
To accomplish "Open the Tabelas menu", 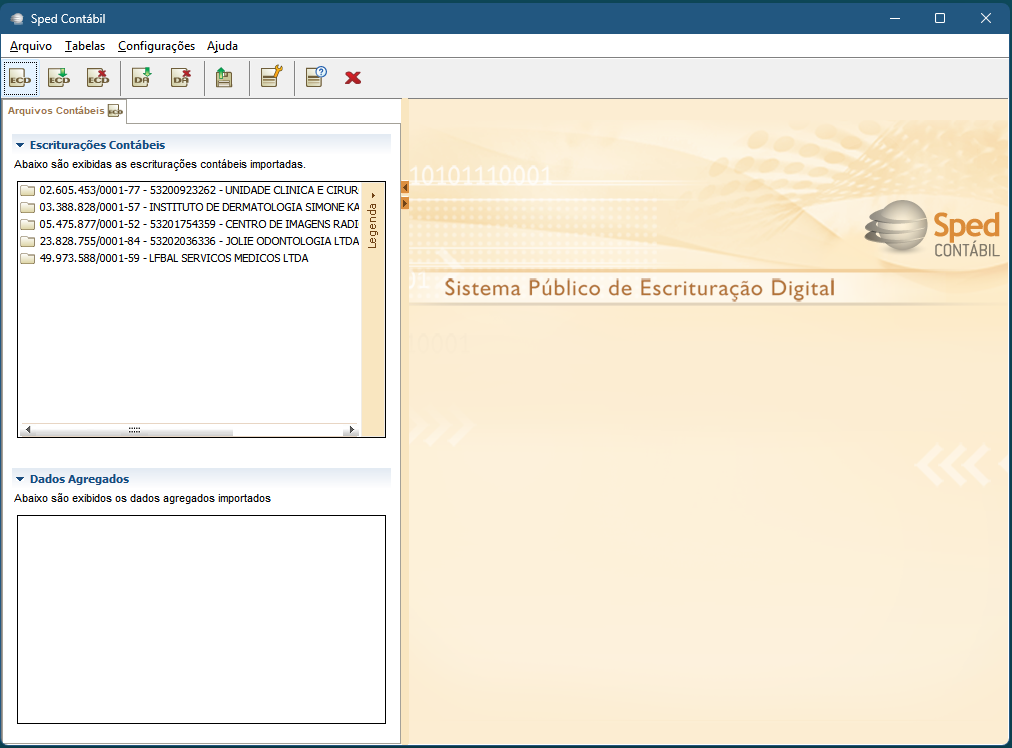I will tap(85, 46).
